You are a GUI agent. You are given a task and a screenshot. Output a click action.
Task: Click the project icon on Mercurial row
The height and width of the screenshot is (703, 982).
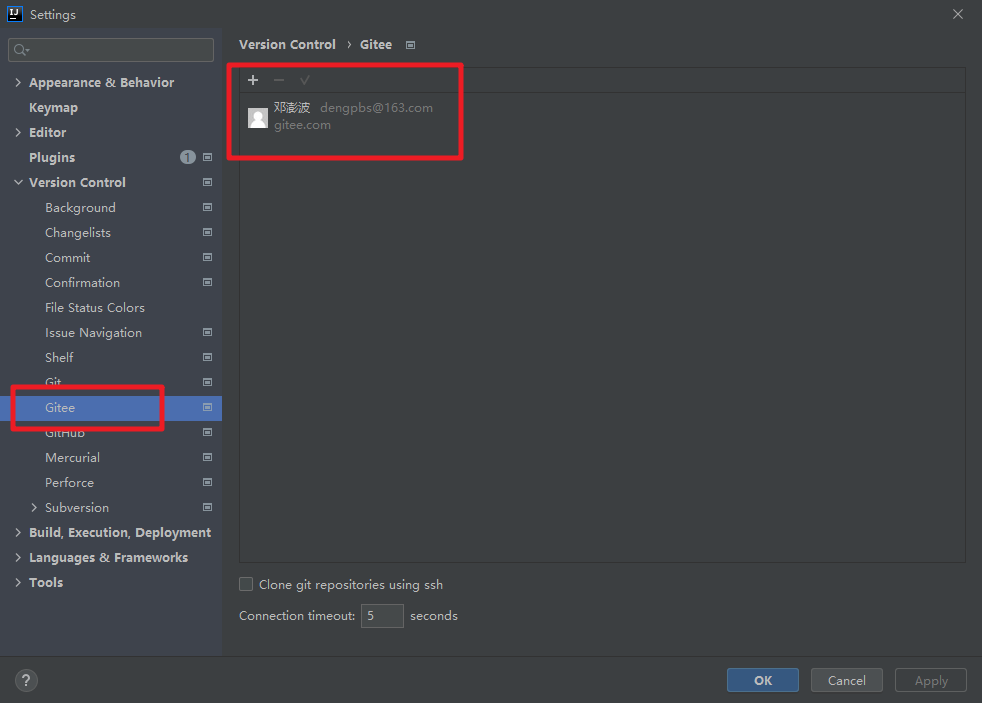click(207, 458)
